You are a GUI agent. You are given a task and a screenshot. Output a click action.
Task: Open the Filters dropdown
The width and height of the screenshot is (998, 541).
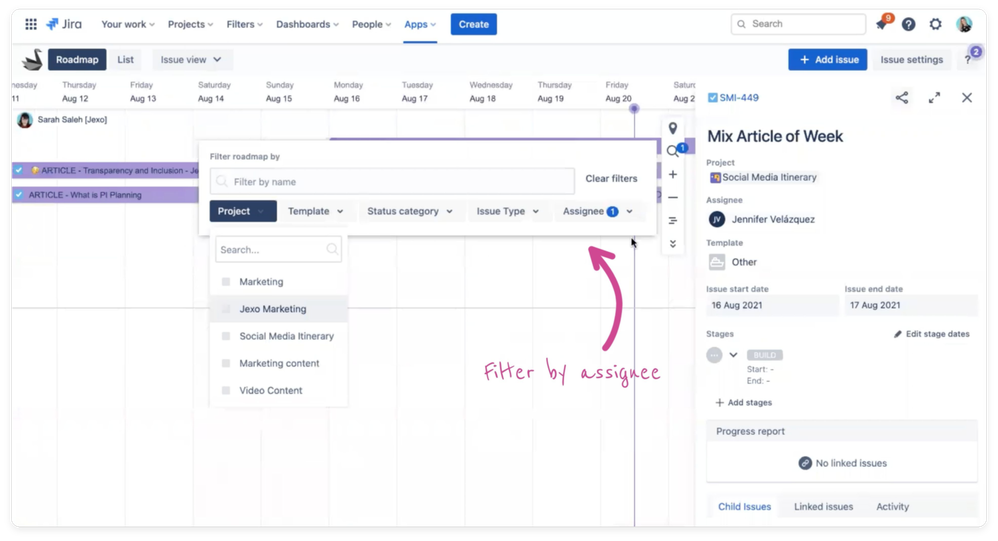click(x=244, y=24)
